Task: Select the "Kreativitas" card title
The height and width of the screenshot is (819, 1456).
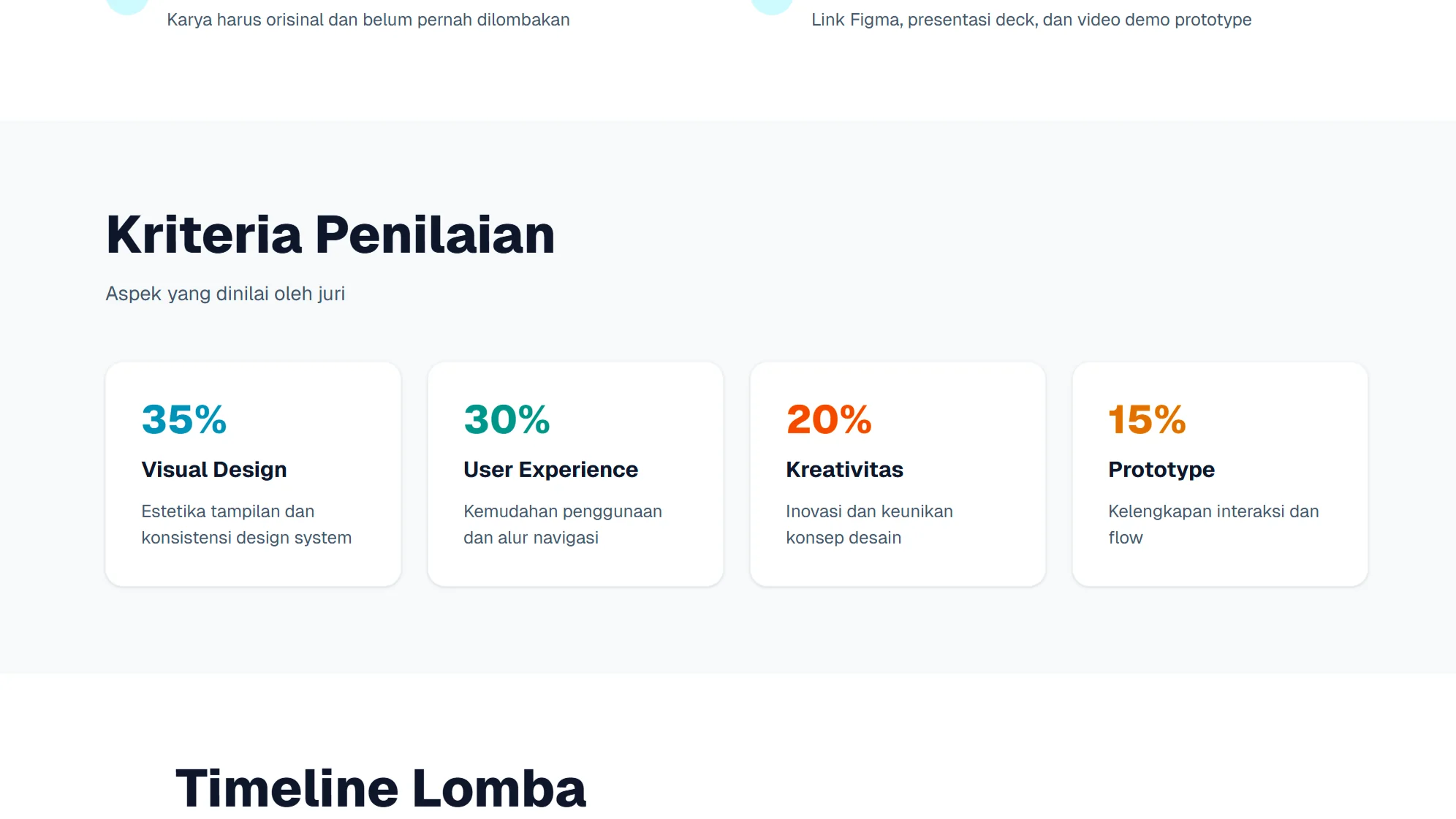Action: 844,469
